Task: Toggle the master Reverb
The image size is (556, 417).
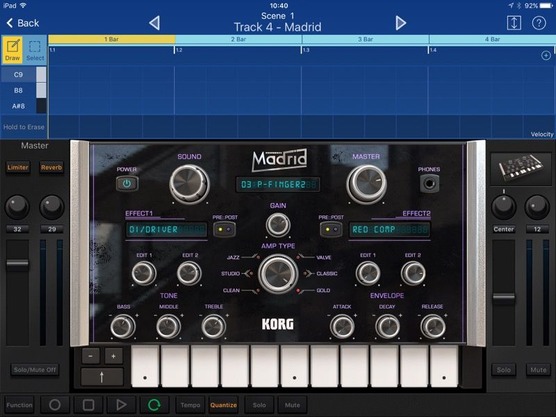Action: tap(51, 167)
